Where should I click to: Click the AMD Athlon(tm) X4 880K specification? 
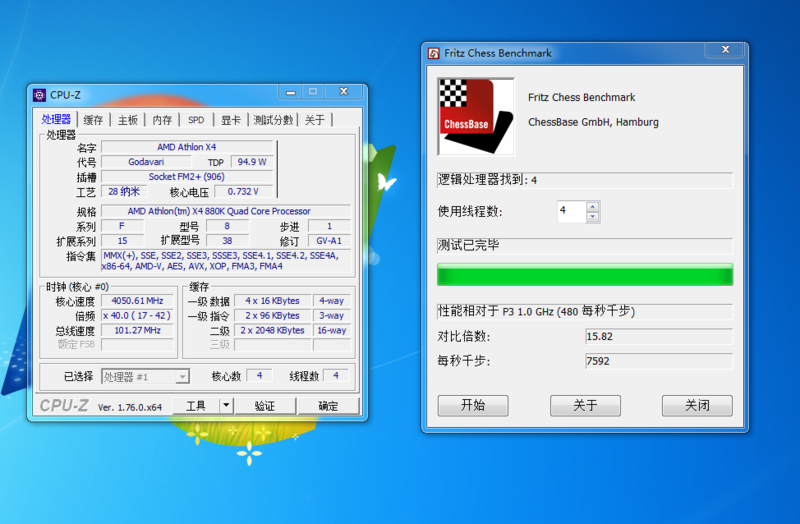pos(226,211)
